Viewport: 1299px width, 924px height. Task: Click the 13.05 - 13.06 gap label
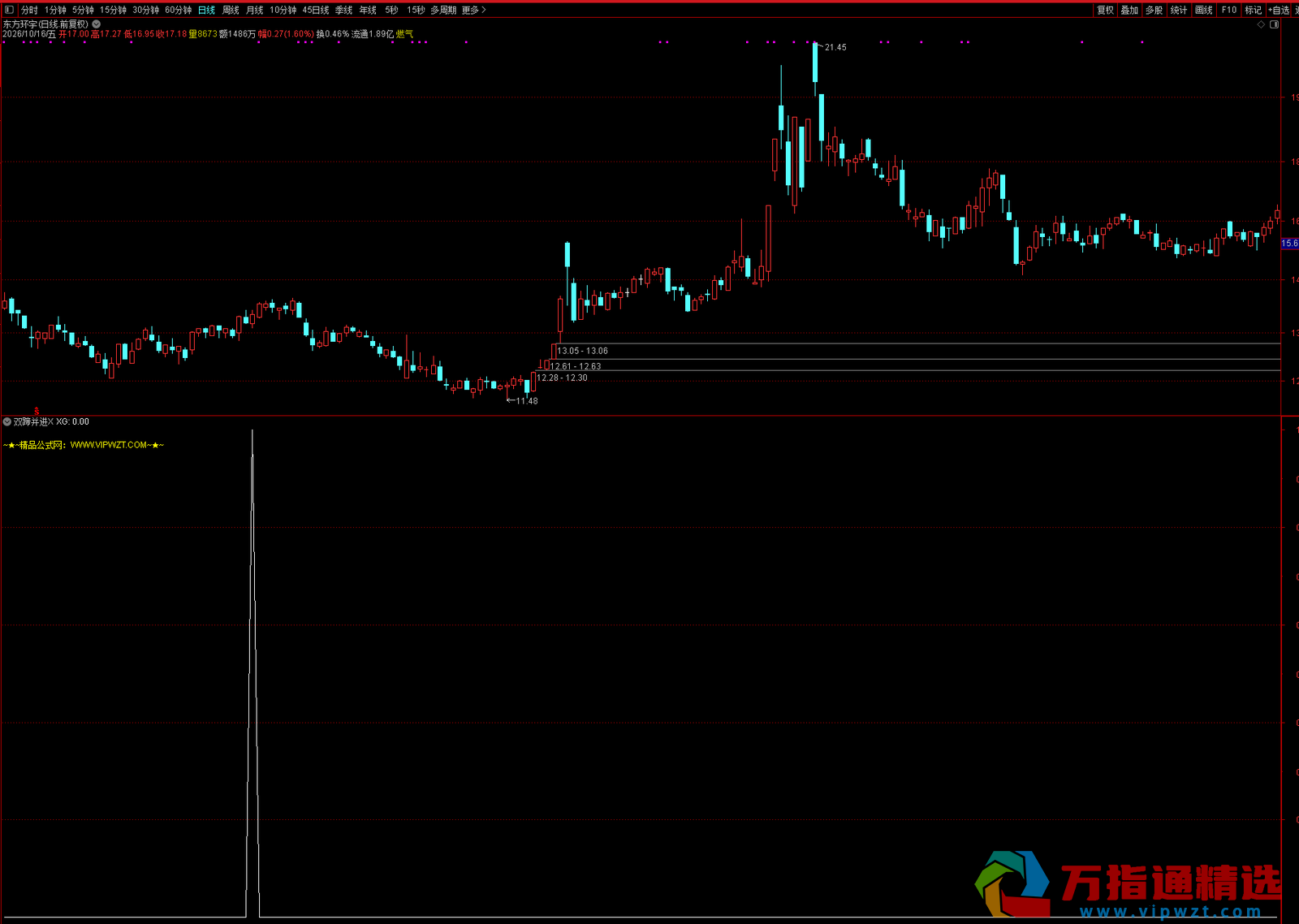point(582,351)
